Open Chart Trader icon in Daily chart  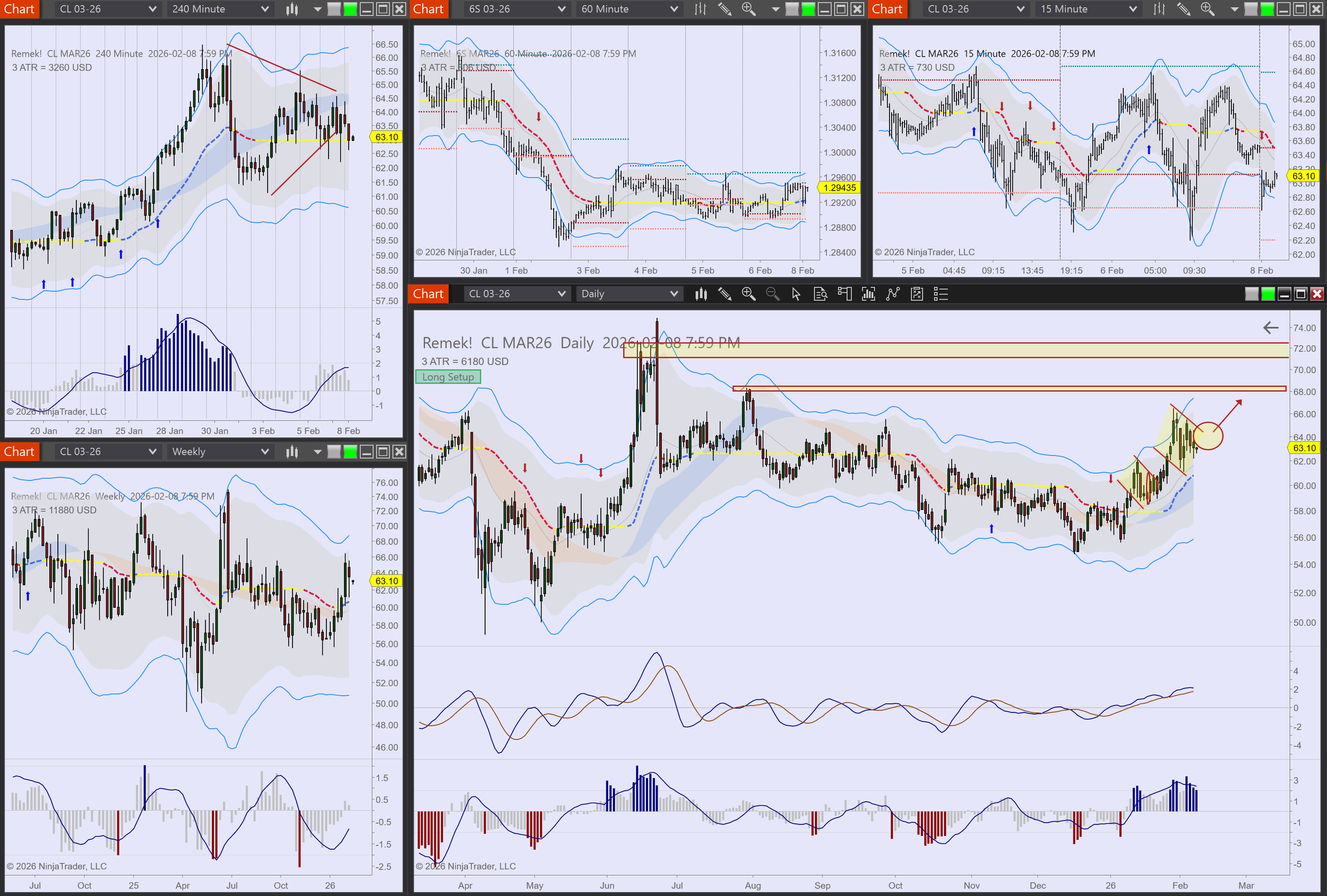(x=845, y=294)
